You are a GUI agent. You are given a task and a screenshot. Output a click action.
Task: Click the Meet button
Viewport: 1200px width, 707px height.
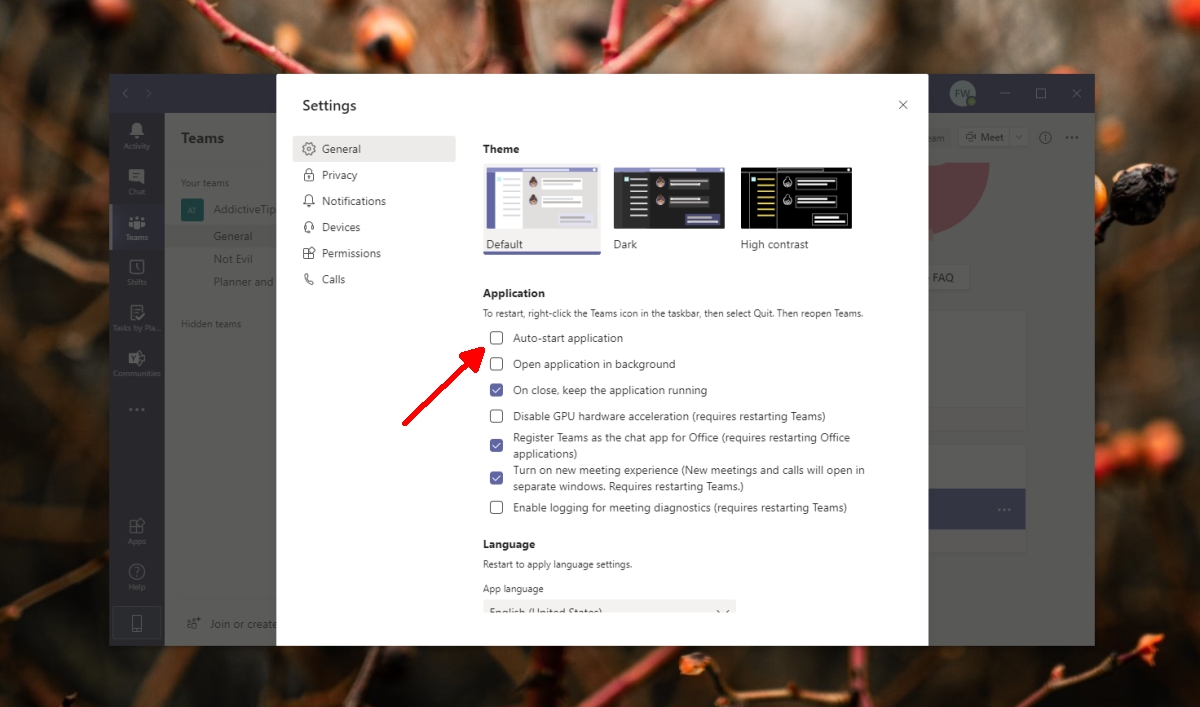coord(984,137)
